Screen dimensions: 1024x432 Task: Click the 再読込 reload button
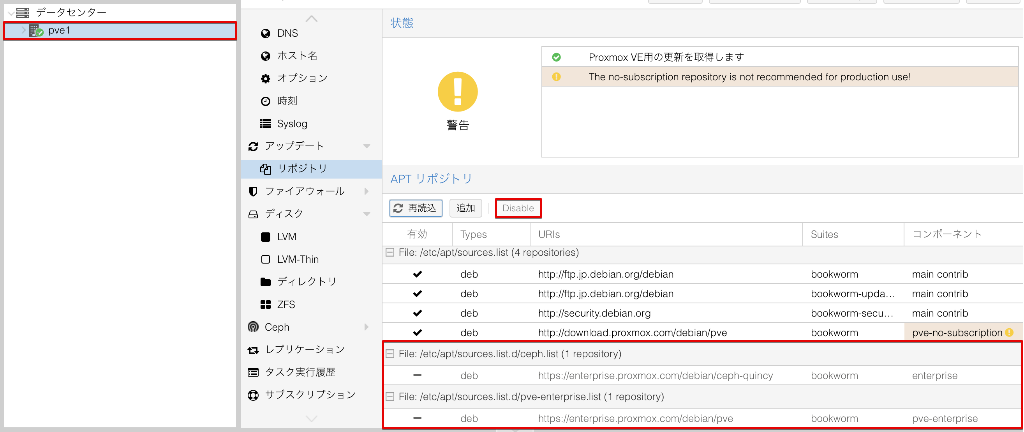tap(416, 208)
